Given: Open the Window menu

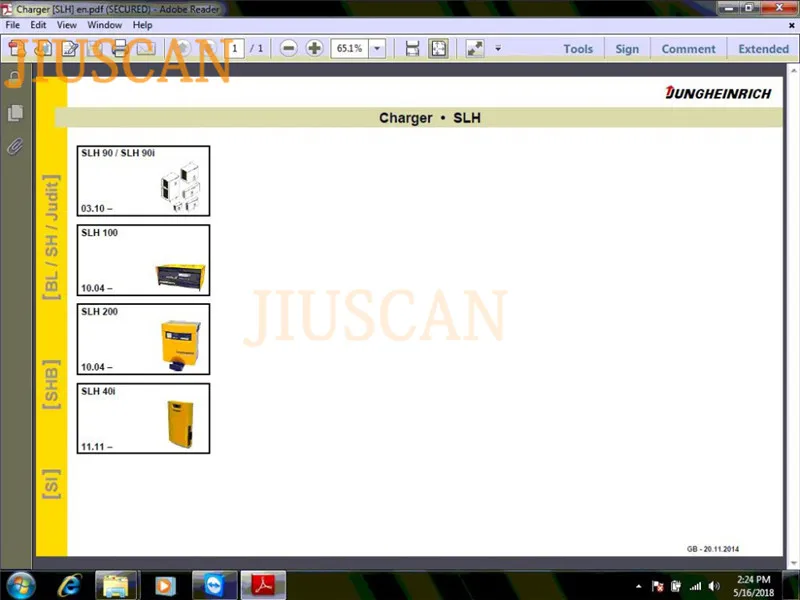Looking at the screenshot, I should 105,24.
